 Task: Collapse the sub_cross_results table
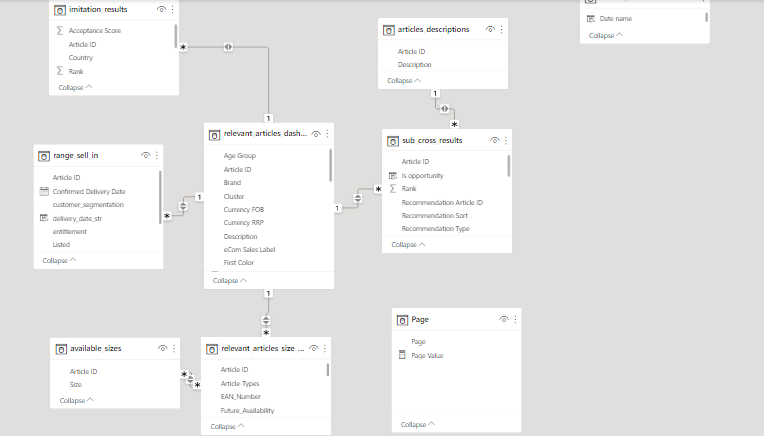tap(408, 245)
